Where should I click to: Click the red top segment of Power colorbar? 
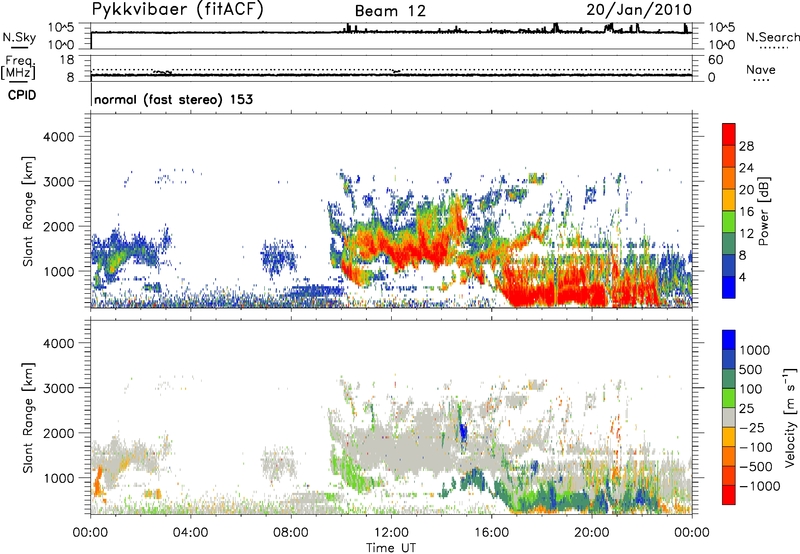click(729, 134)
